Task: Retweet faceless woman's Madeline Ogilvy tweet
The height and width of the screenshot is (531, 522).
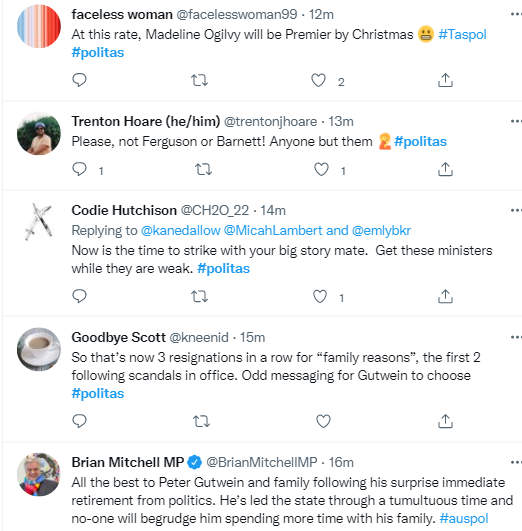Action: point(199,80)
